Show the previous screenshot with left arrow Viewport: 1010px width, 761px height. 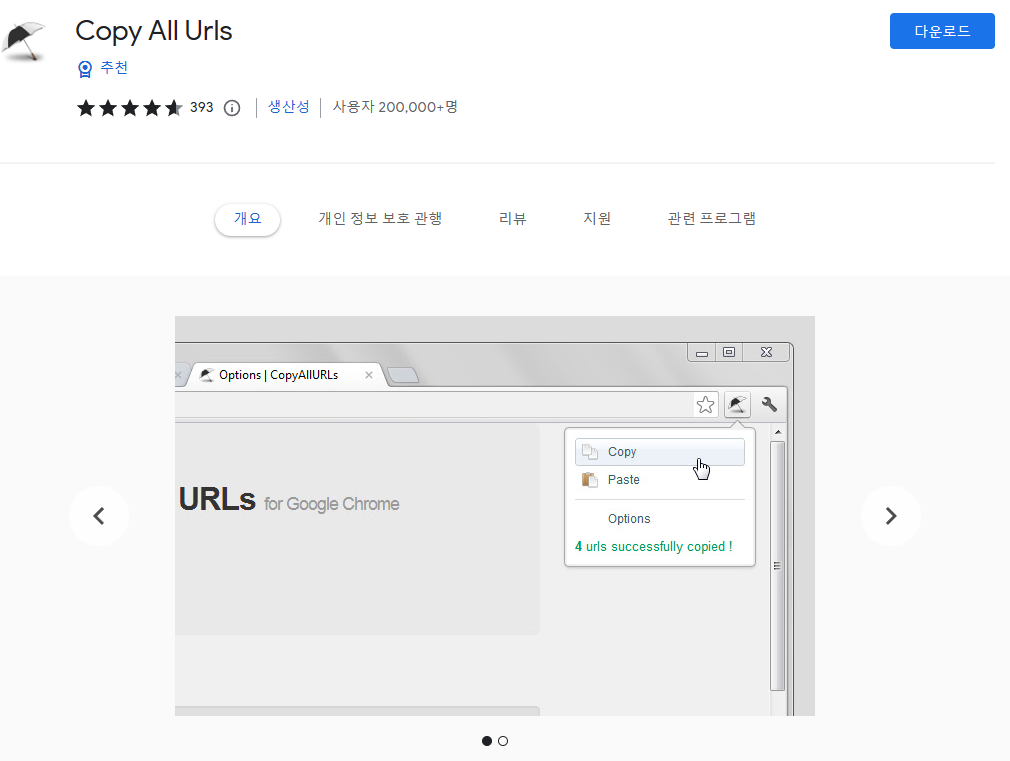[98, 516]
